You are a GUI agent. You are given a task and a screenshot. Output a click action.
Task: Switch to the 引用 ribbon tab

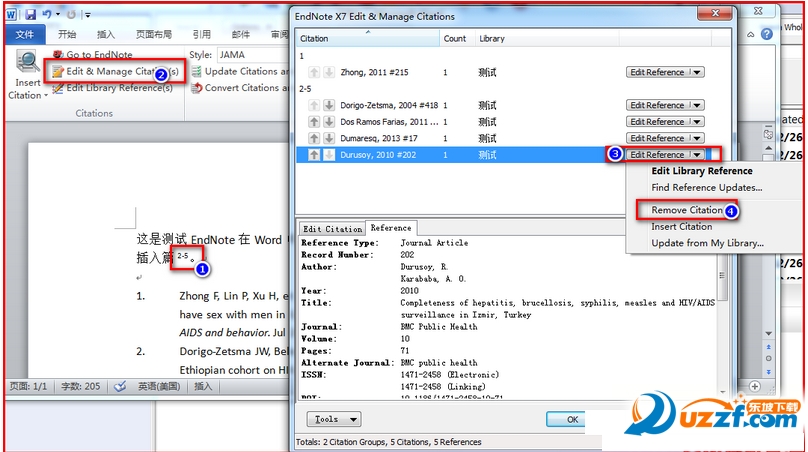[x=201, y=35]
